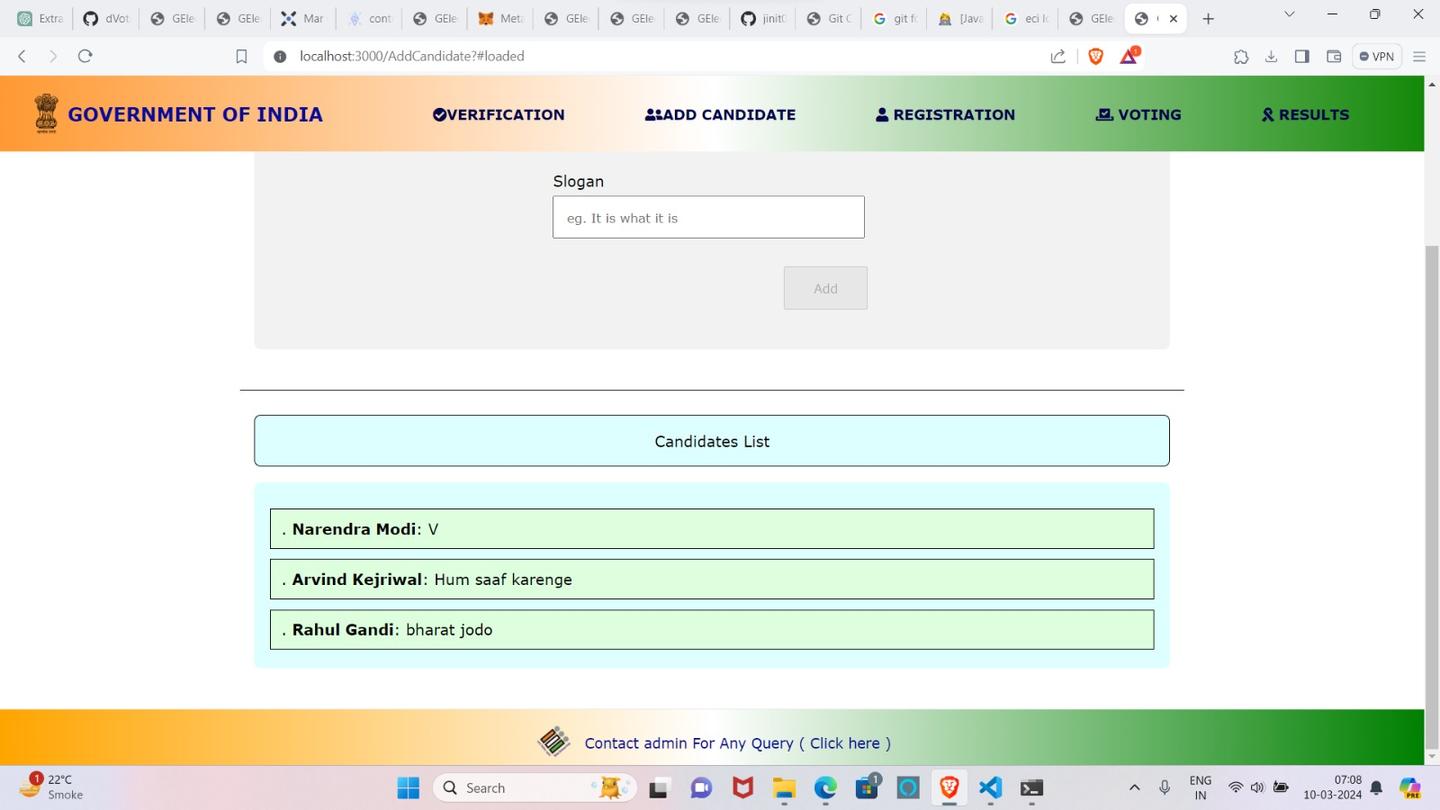Click the India emblem logo in header
Image resolution: width=1440 pixels, height=810 pixels.
pos(46,114)
